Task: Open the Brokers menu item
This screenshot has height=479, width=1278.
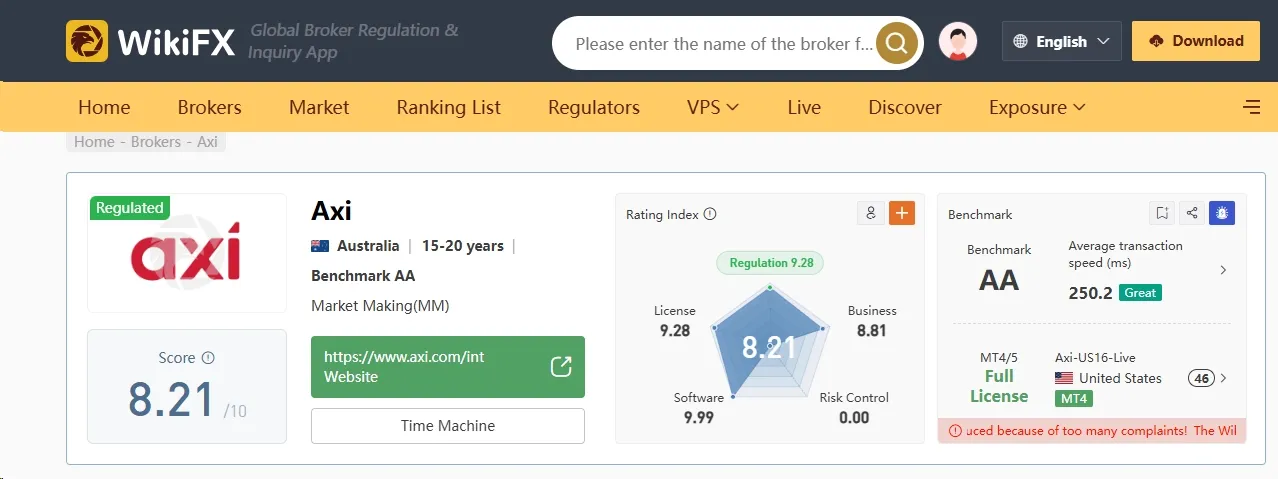Action: click(x=210, y=107)
